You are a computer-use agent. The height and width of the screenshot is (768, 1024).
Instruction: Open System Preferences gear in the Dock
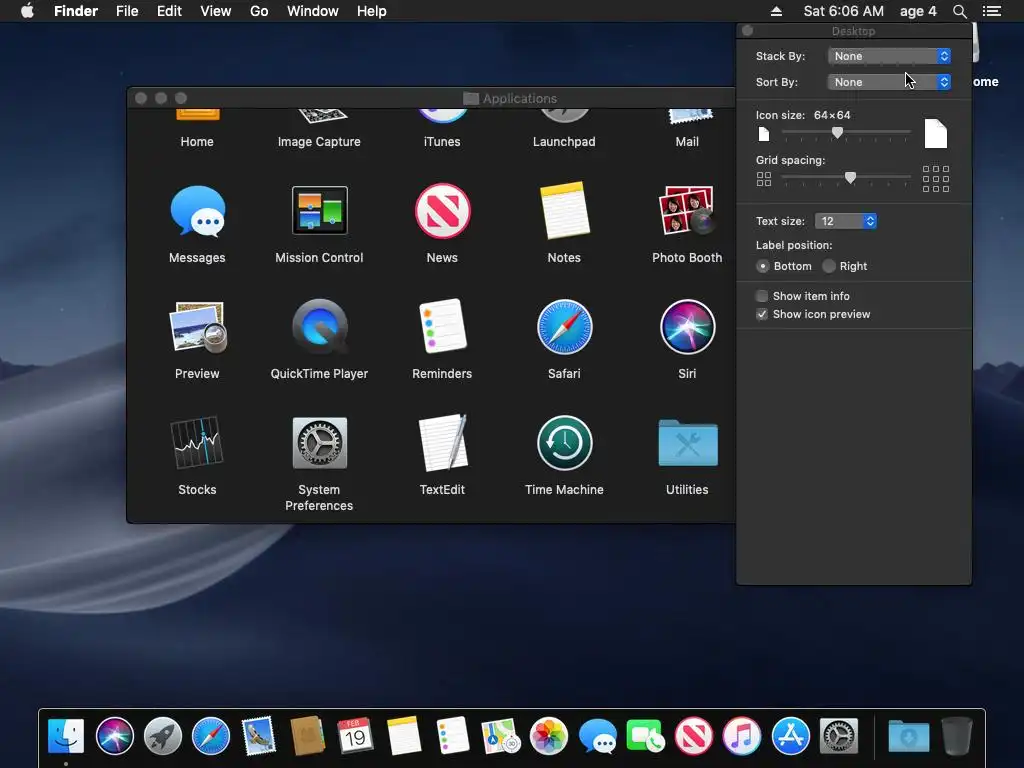pos(839,736)
